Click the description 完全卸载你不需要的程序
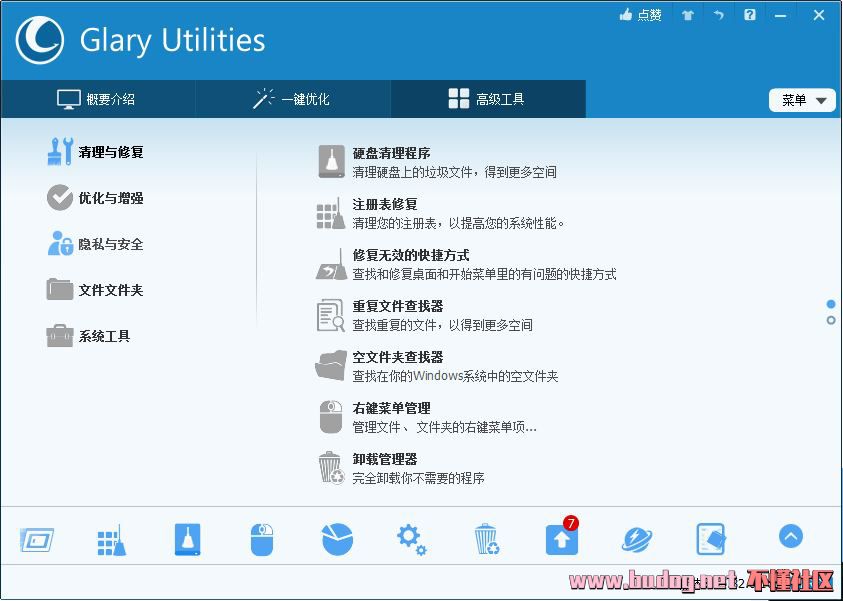The height and width of the screenshot is (601, 843). pyautogui.click(x=418, y=478)
